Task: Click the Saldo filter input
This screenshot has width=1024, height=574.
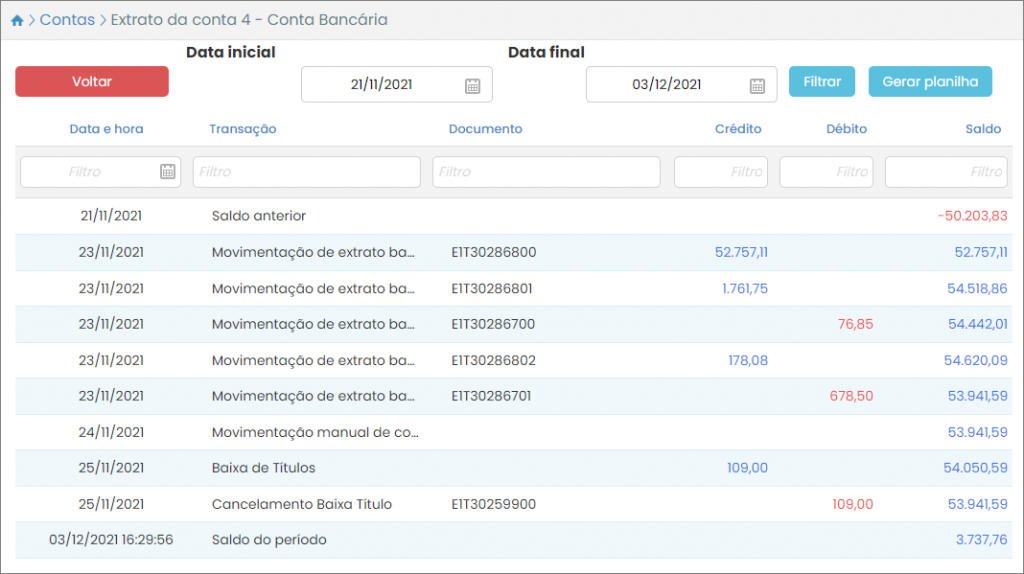Action: (x=945, y=172)
